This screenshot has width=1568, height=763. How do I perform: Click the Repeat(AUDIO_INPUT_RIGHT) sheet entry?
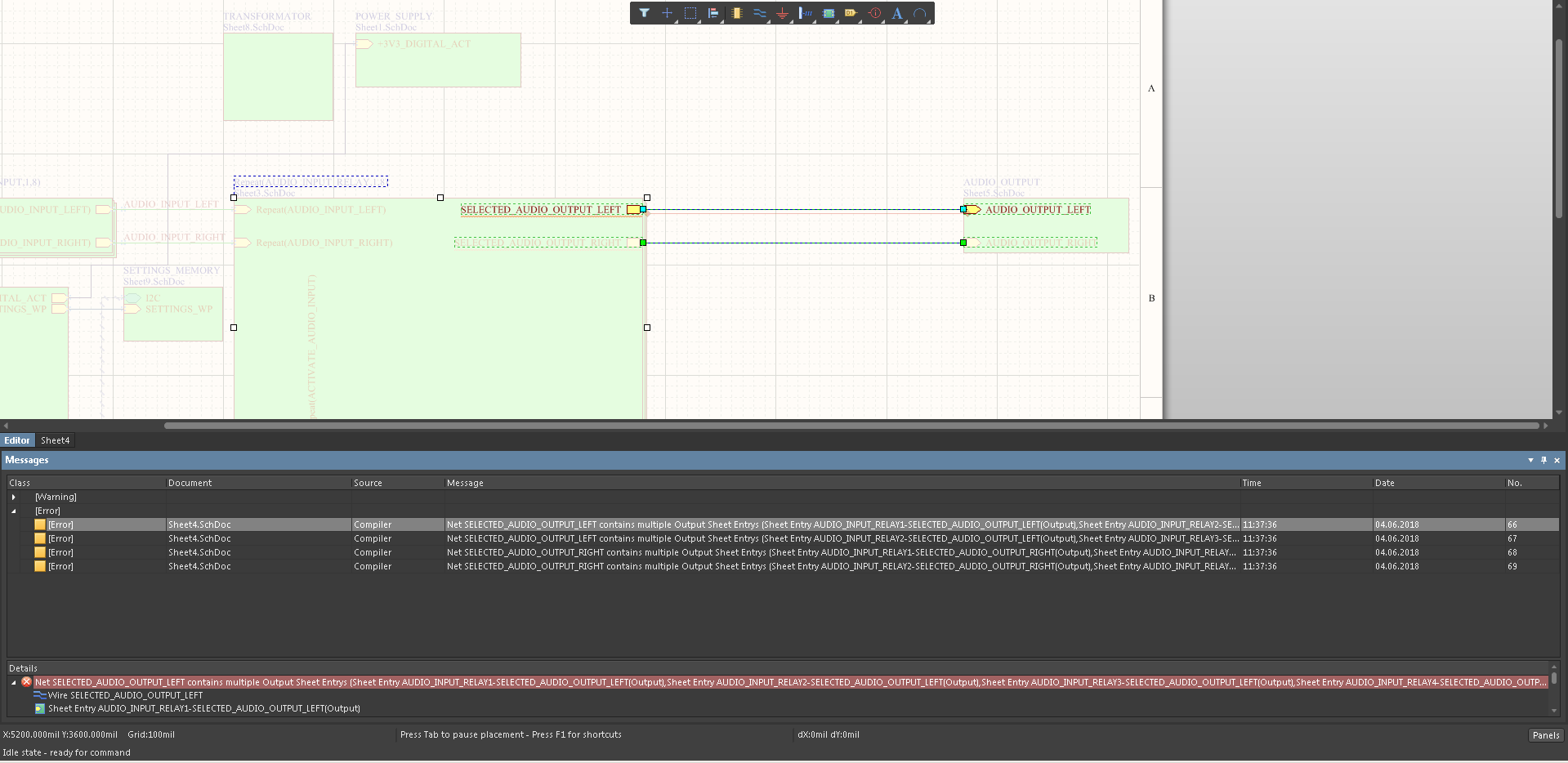(324, 243)
